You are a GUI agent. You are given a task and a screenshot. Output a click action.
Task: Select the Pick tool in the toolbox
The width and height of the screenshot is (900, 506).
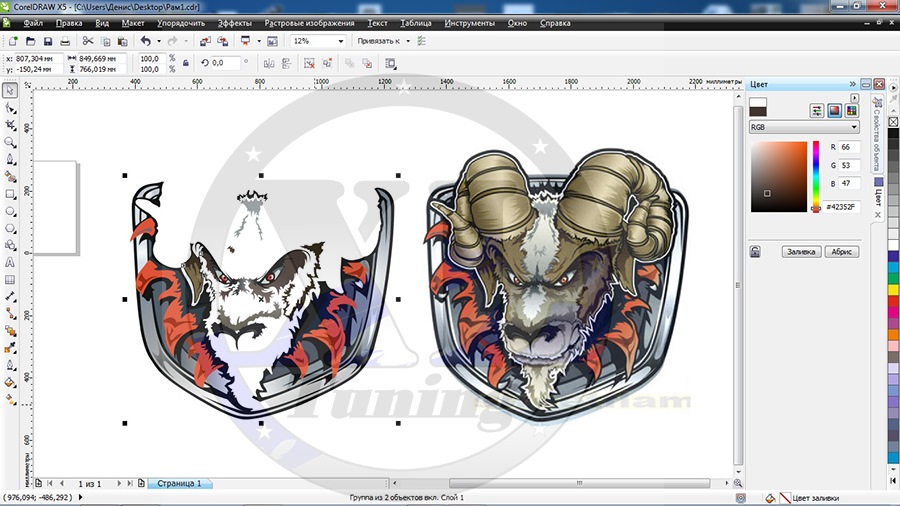coord(10,90)
